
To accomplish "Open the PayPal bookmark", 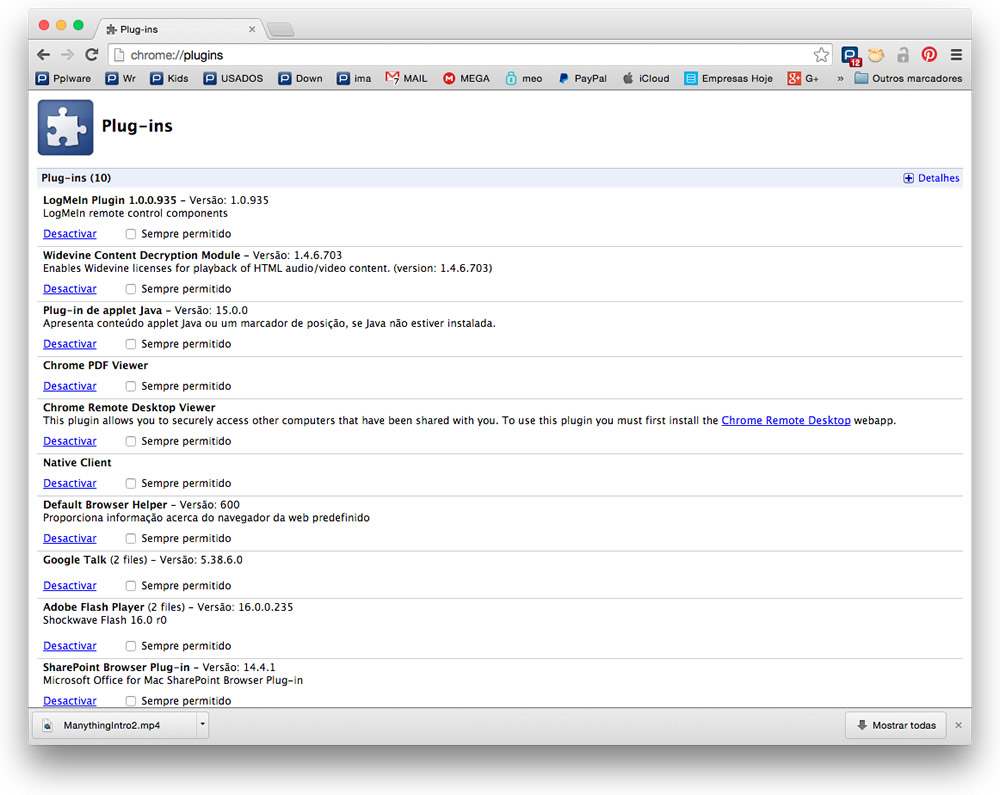I will (582, 78).
